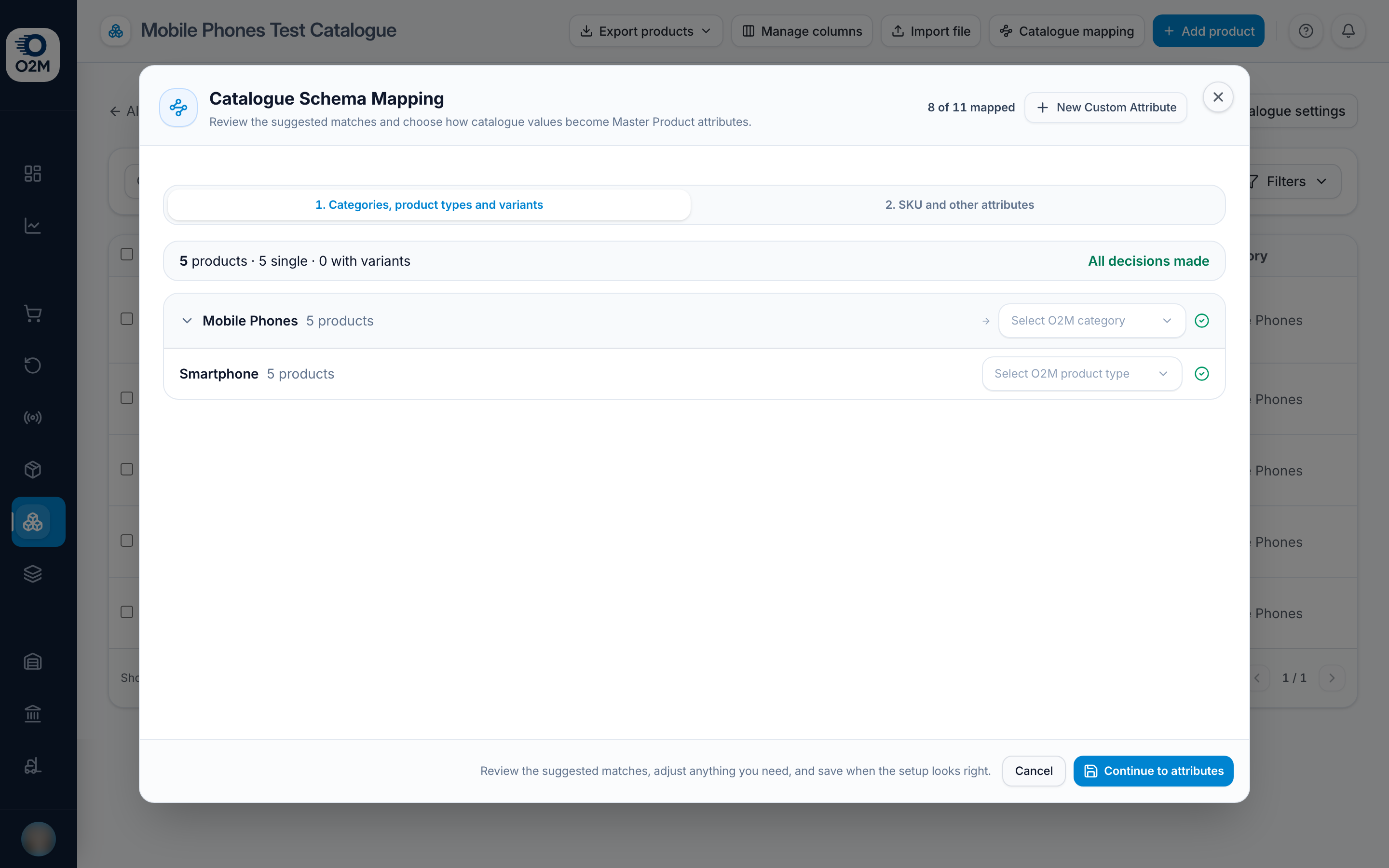Open the forklift sidebar icon
The image size is (1389, 868).
33,766
